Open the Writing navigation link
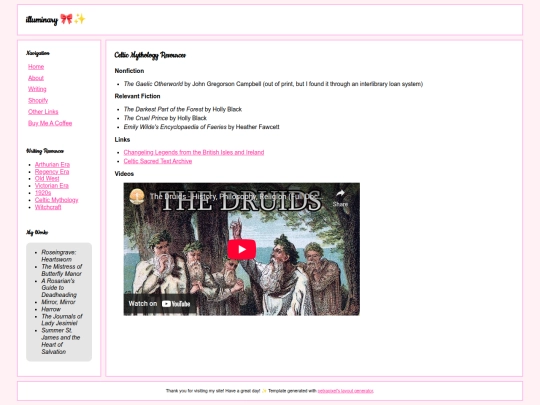The height and width of the screenshot is (405, 540). (x=37, y=89)
